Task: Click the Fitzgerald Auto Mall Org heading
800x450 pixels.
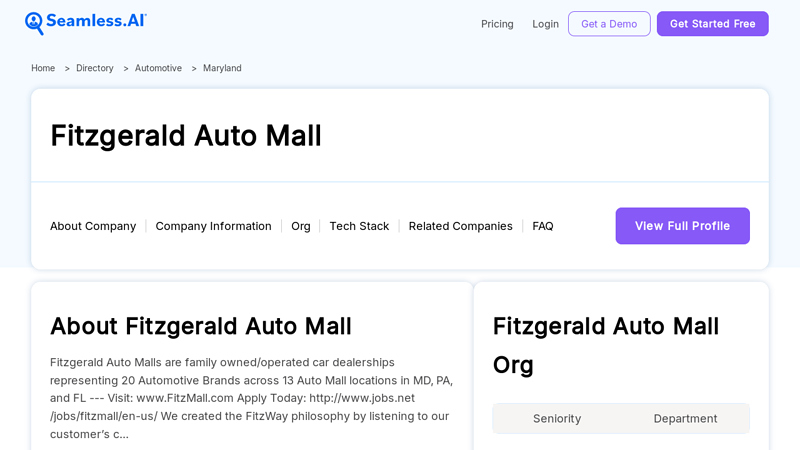Action: pyautogui.click(x=606, y=345)
